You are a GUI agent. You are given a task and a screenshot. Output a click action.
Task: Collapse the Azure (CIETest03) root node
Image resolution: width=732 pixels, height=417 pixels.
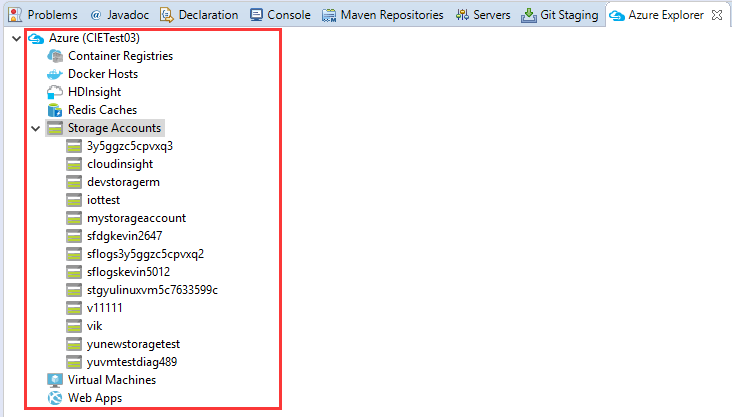click(x=14, y=38)
